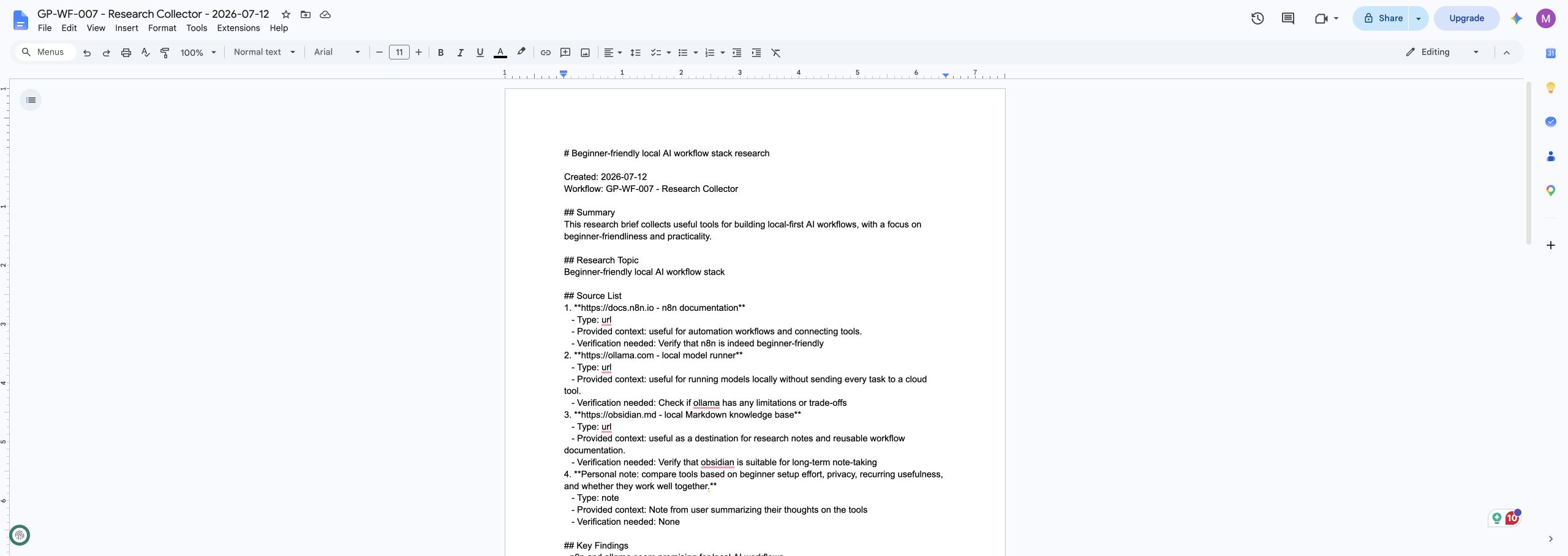The height and width of the screenshot is (556, 1568).
Task: Increase font size with plus
Action: click(419, 52)
